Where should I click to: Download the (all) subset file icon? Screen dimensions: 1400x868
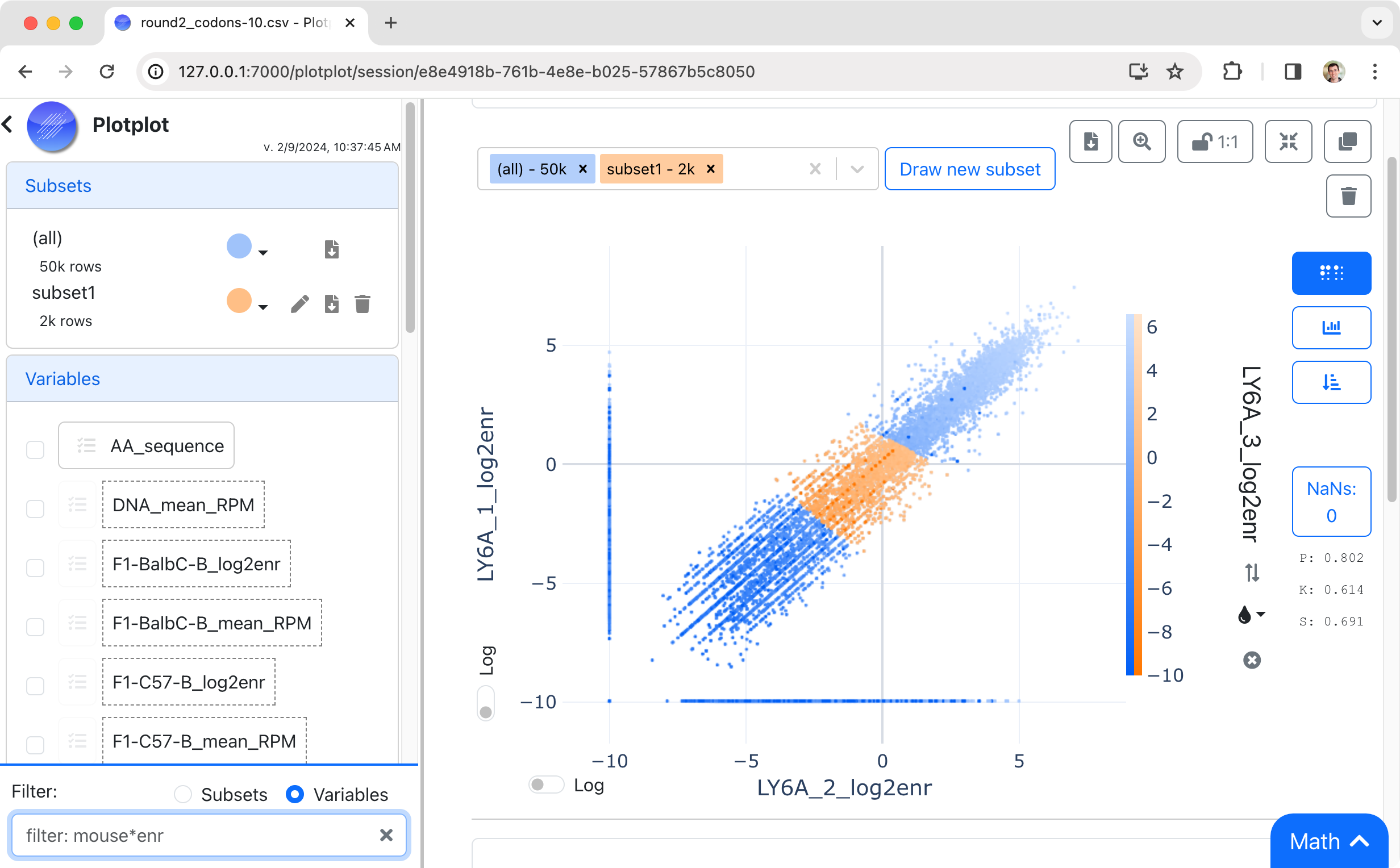click(331, 249)
